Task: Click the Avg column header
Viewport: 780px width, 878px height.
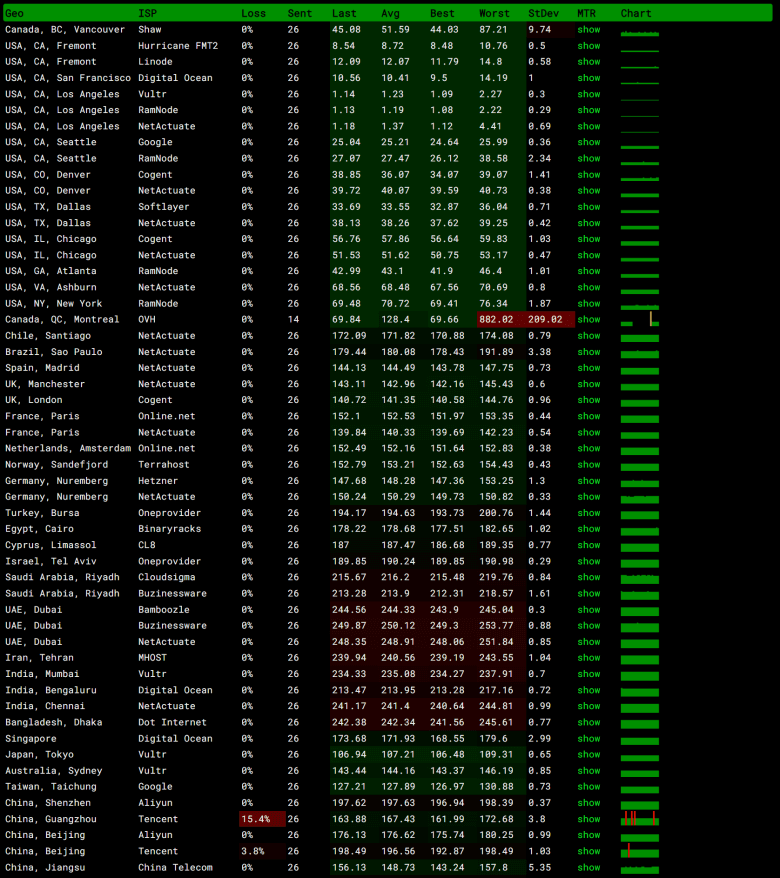Action: coord(390,13)
